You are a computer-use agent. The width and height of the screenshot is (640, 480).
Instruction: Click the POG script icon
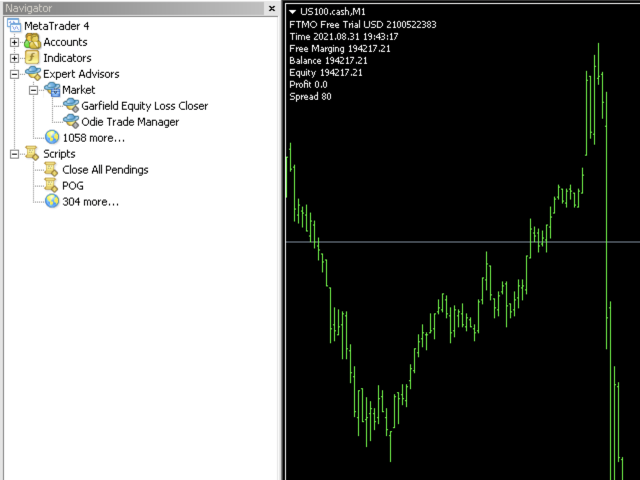coord(51,186)
